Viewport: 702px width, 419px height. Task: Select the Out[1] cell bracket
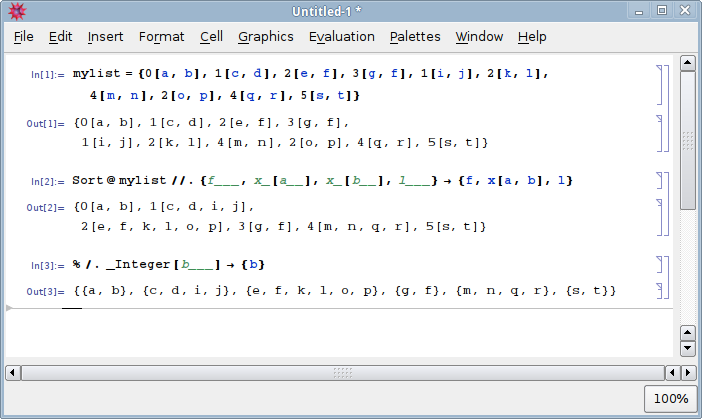pyautogui.click(x=659, y=133)
